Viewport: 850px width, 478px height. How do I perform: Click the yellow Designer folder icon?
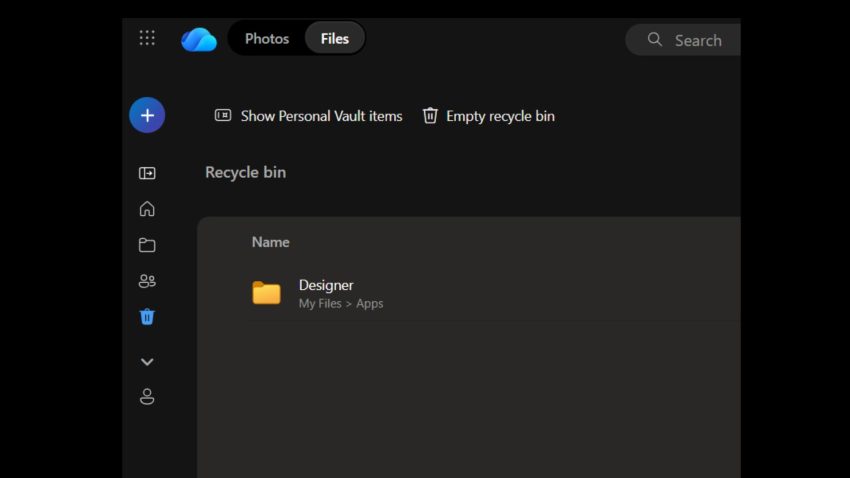tap(266, 293)
